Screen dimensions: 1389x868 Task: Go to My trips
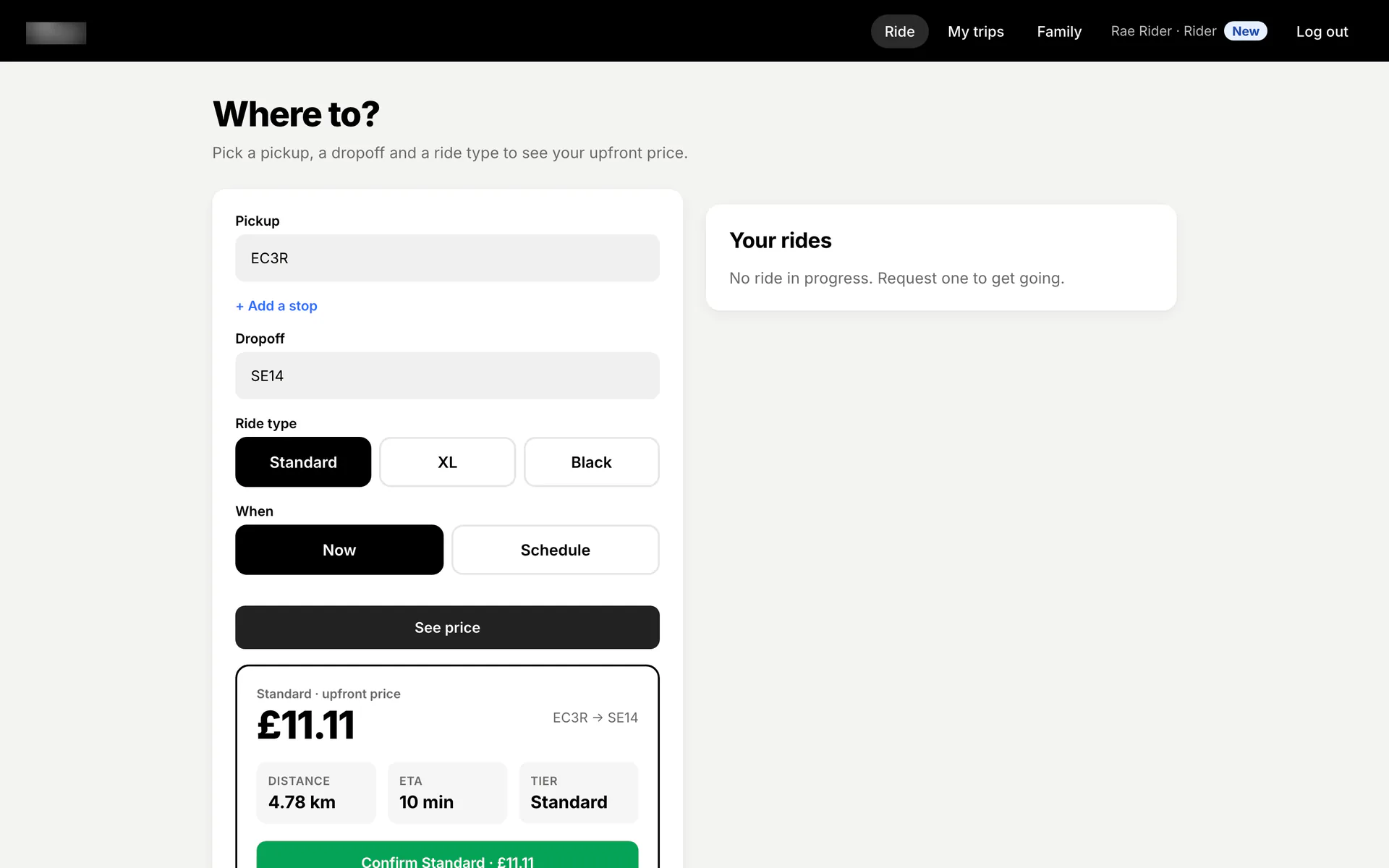(975, 31)
